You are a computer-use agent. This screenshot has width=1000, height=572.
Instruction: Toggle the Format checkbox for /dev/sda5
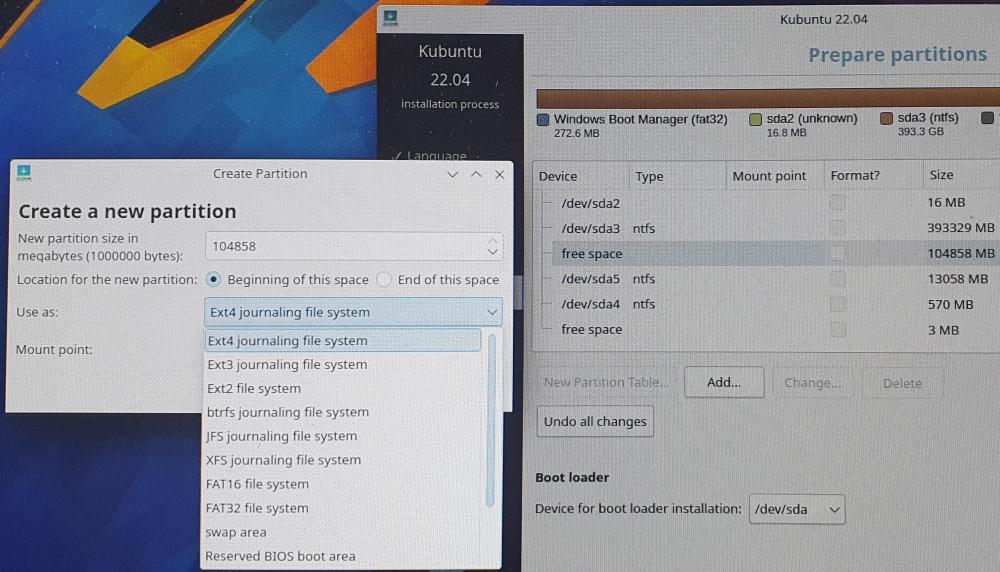(x=837, y=279)
